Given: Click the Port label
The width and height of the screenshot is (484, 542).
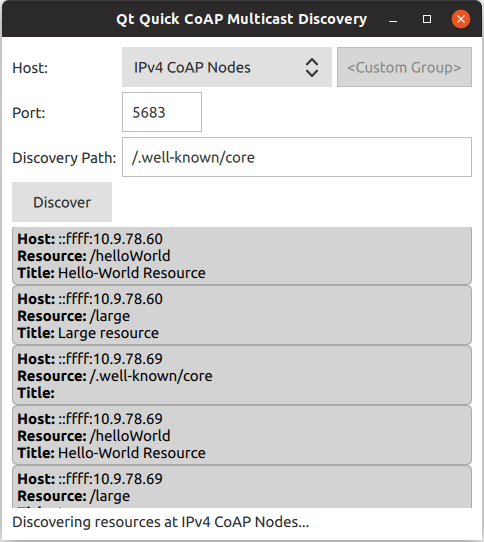Looking at the screenshot, I should point(29,113).
